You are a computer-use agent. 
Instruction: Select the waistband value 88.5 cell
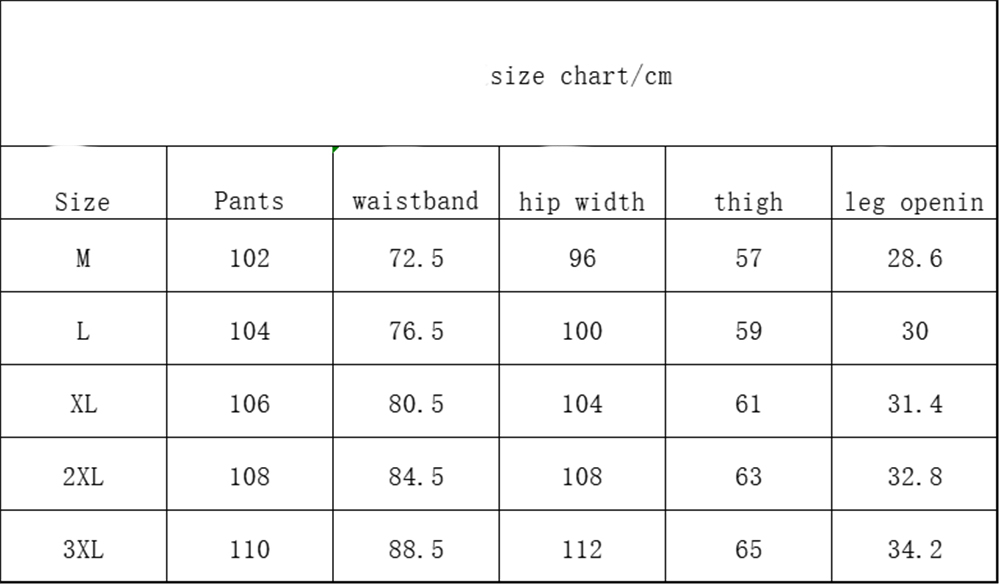(x=415, y=549)
